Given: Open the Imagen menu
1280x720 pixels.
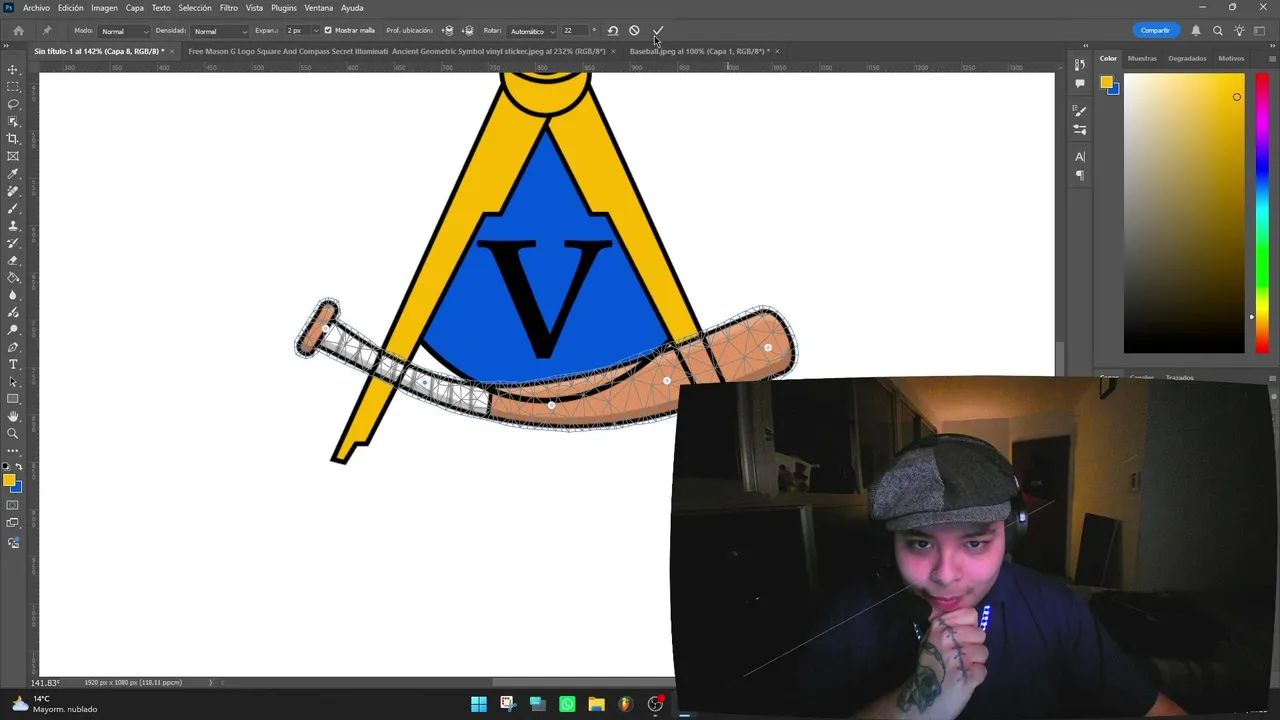Looking at the screenshot, I should tap(105, 8).
